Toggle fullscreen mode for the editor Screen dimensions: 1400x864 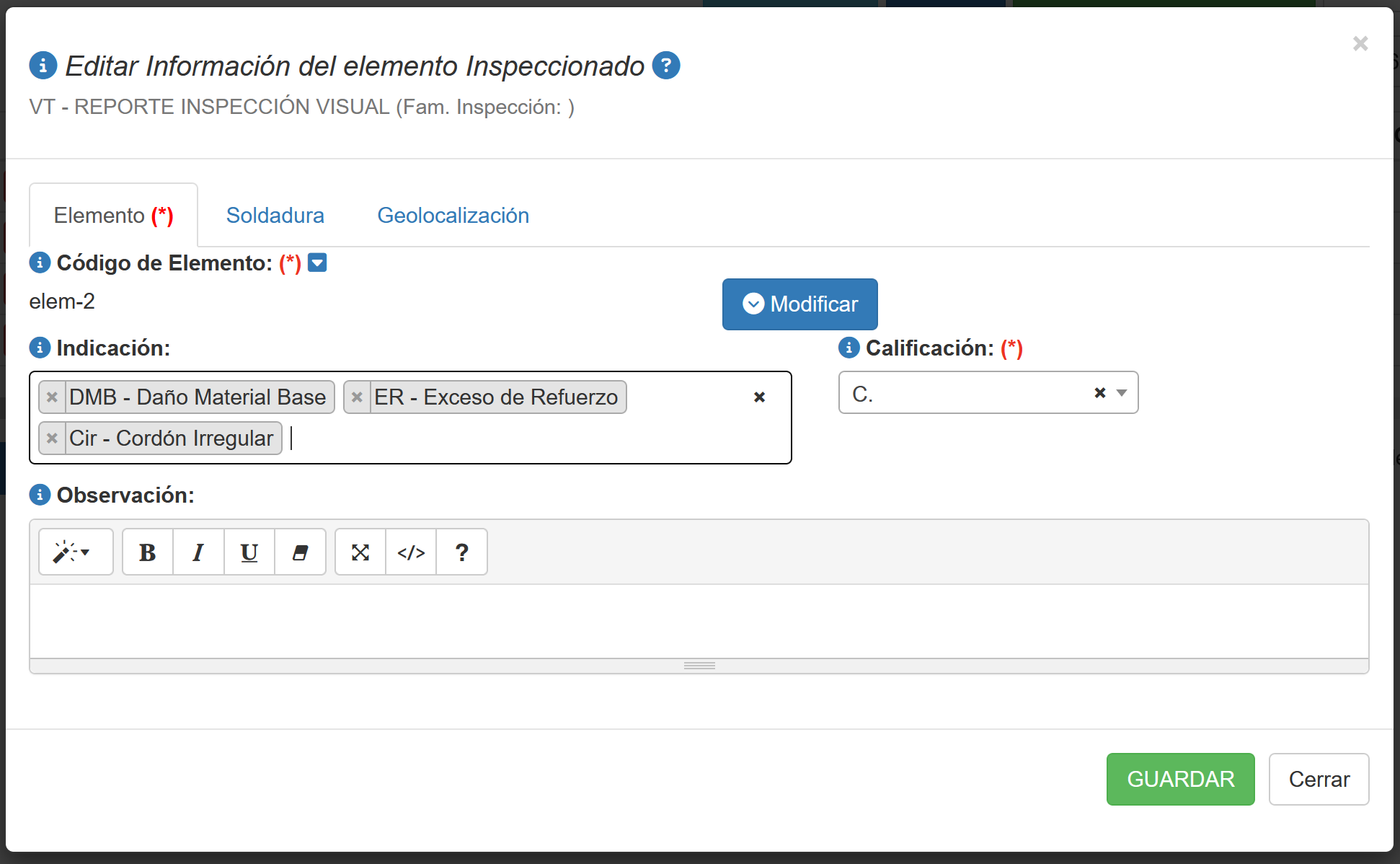360,552
